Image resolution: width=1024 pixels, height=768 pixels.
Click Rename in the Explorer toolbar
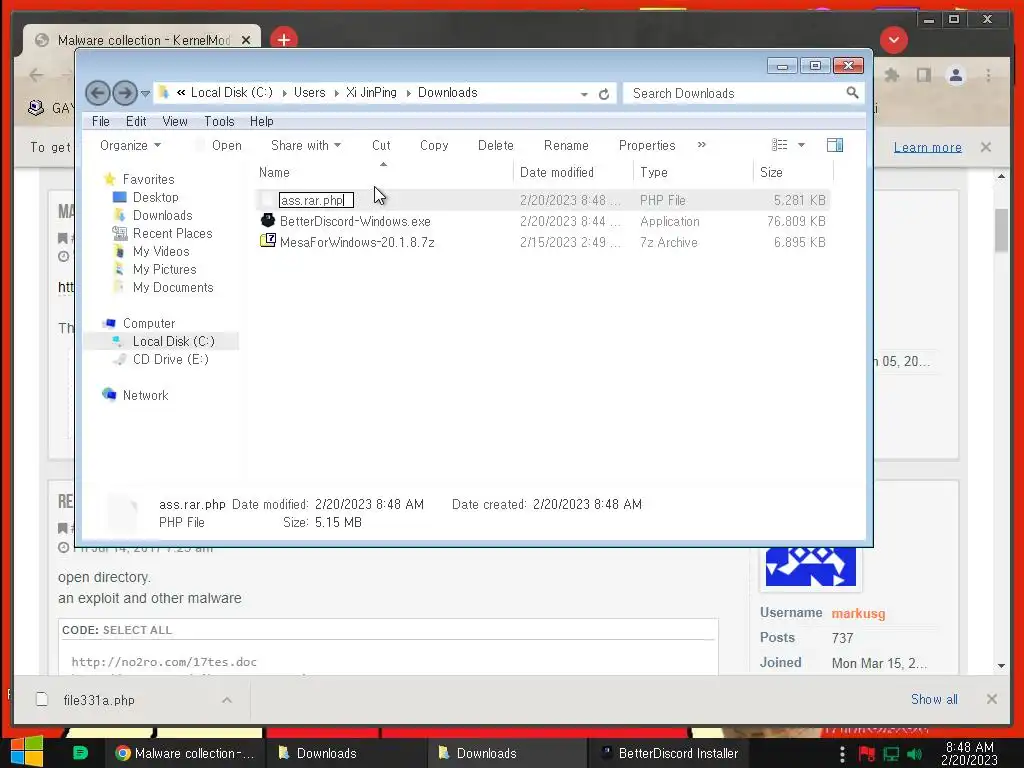566,146
